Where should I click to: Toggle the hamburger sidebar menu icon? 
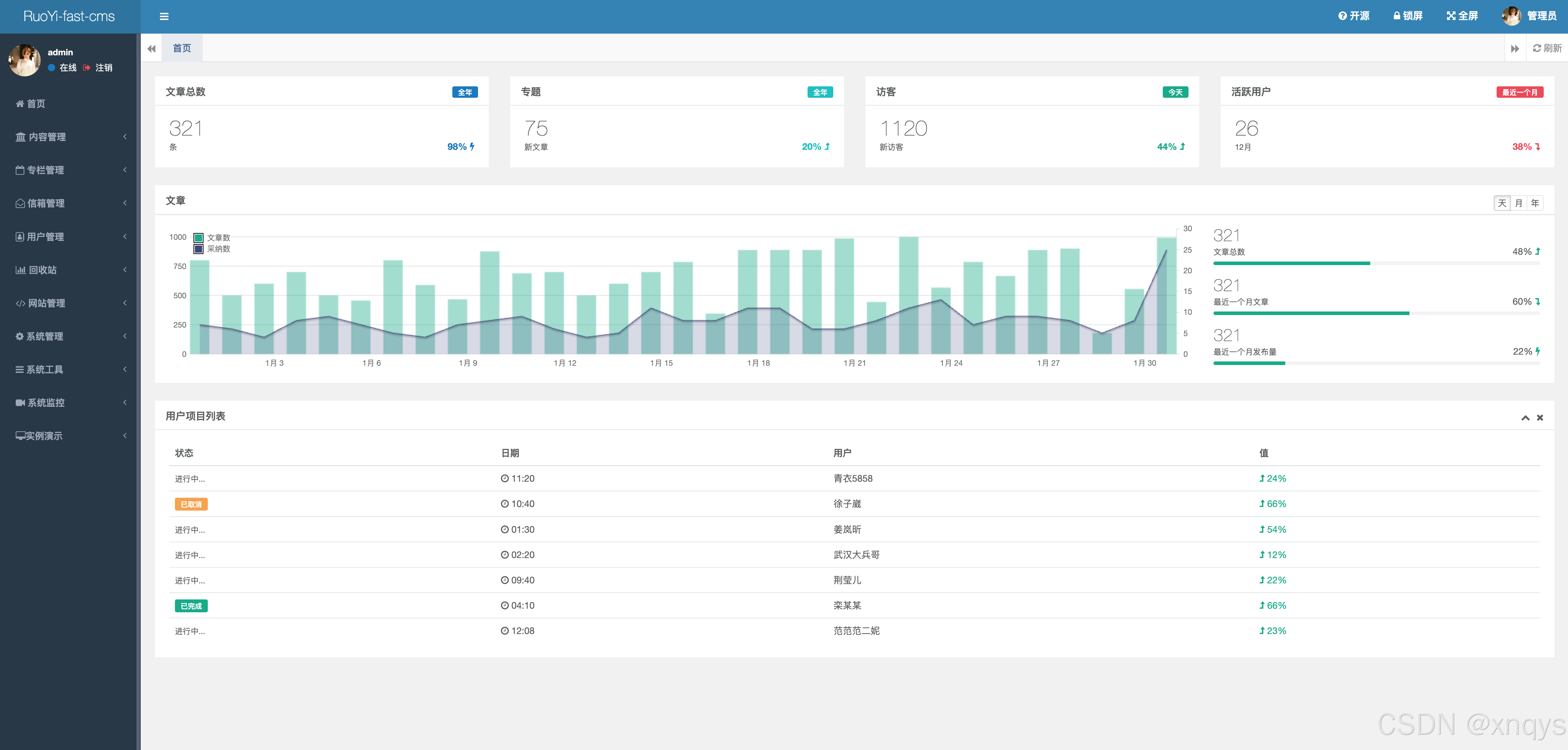tap(164, 16)
